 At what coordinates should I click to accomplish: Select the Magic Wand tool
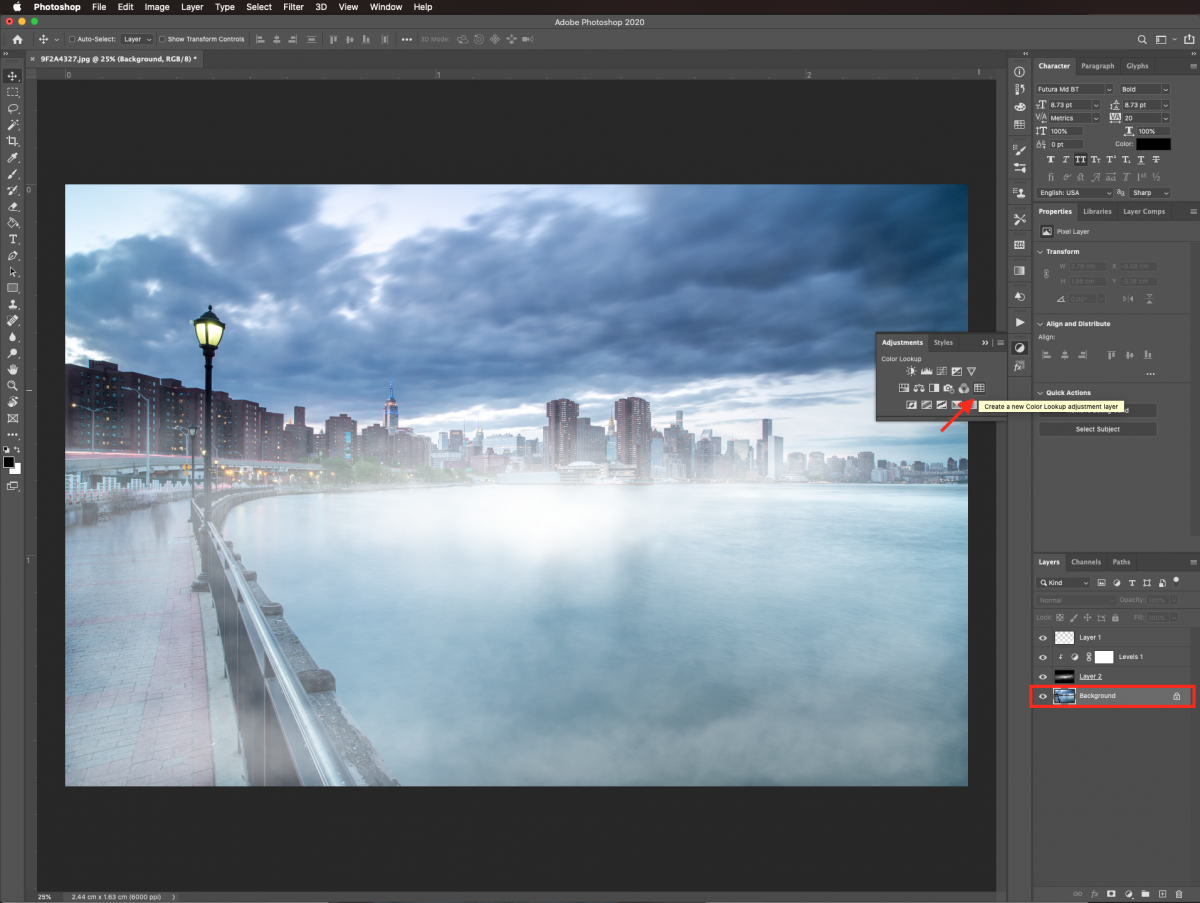click(13, 125)
